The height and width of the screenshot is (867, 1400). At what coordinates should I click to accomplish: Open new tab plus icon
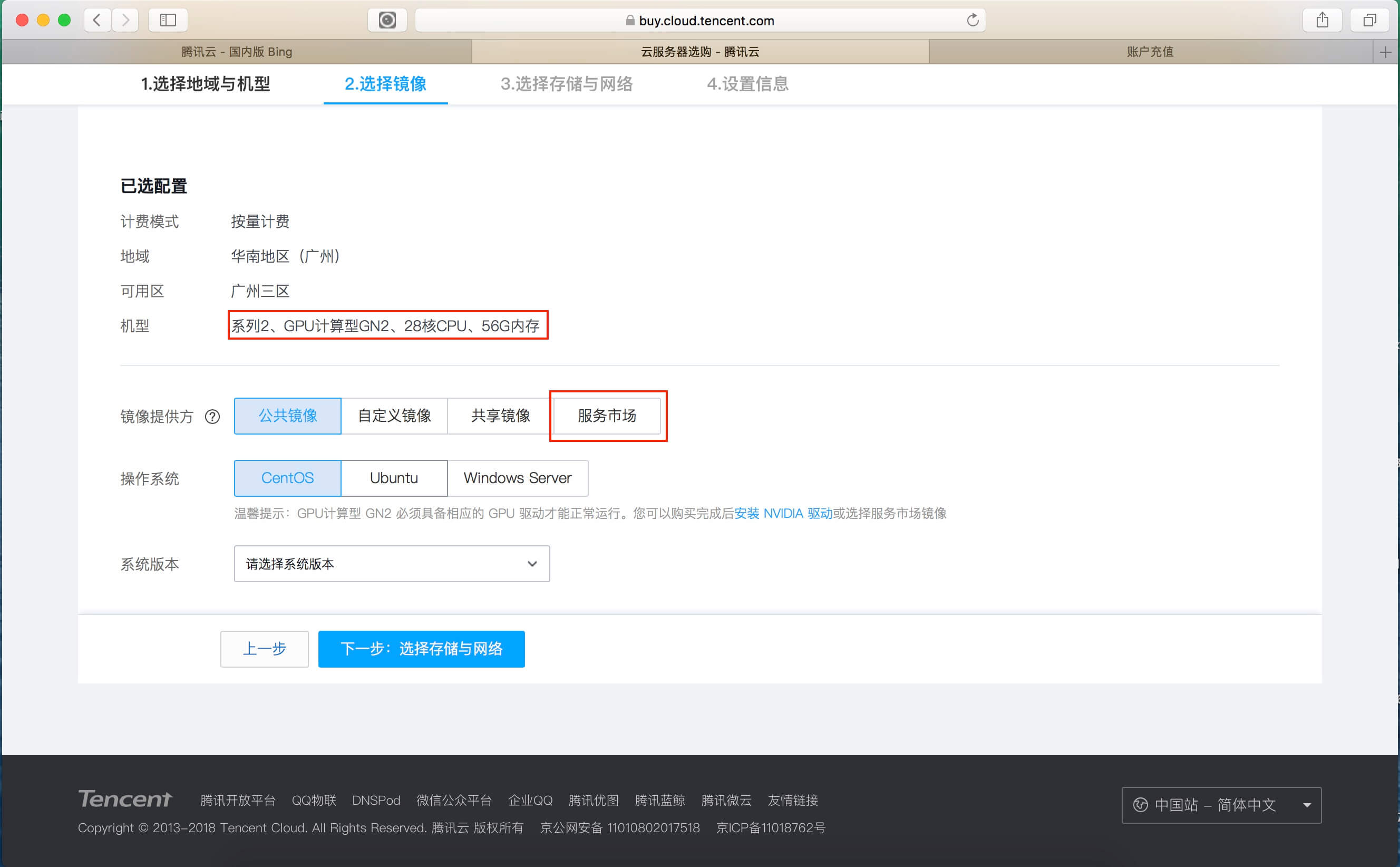coord(1386,52)
